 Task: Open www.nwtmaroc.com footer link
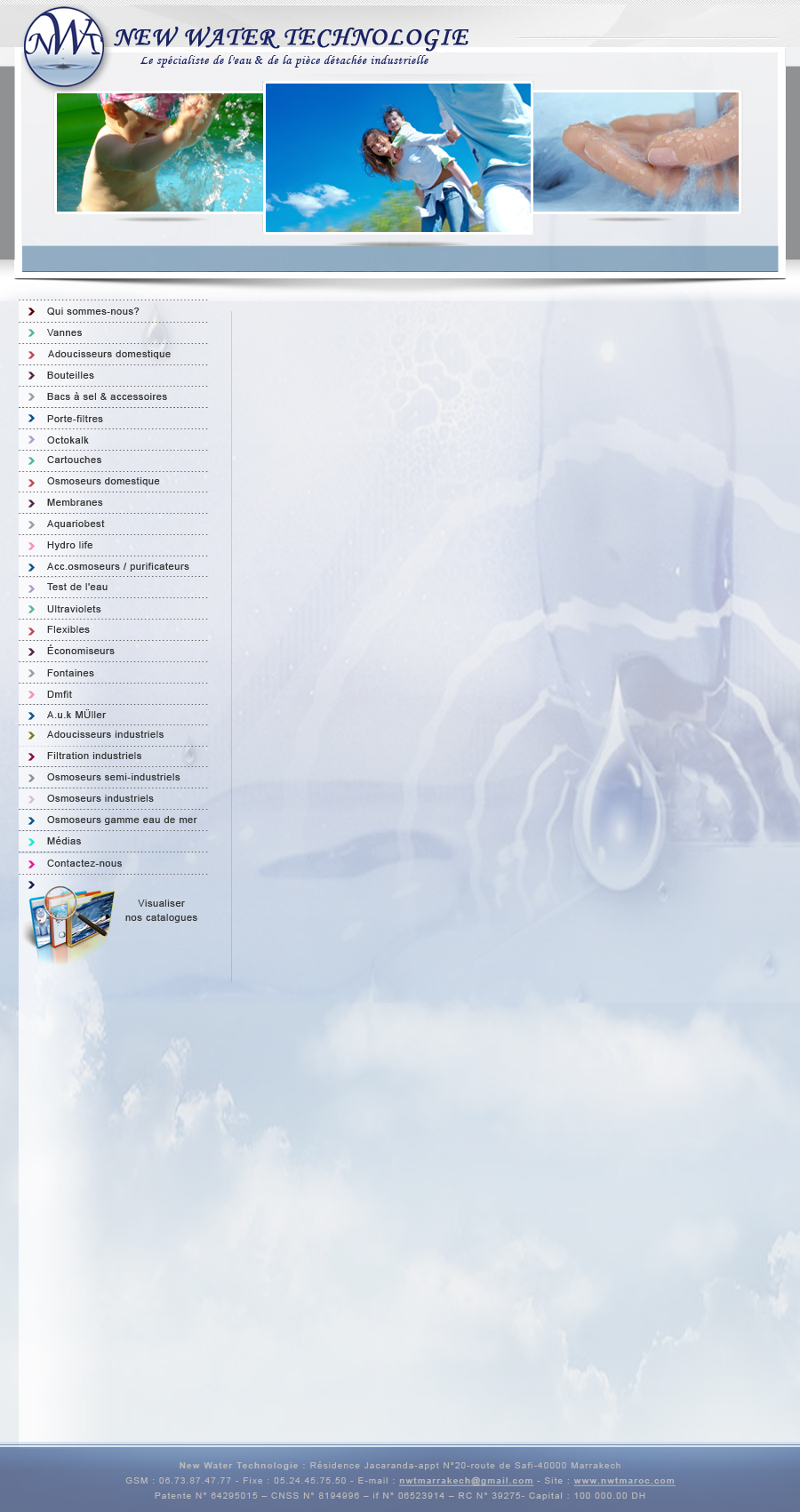coord(624,1481)
